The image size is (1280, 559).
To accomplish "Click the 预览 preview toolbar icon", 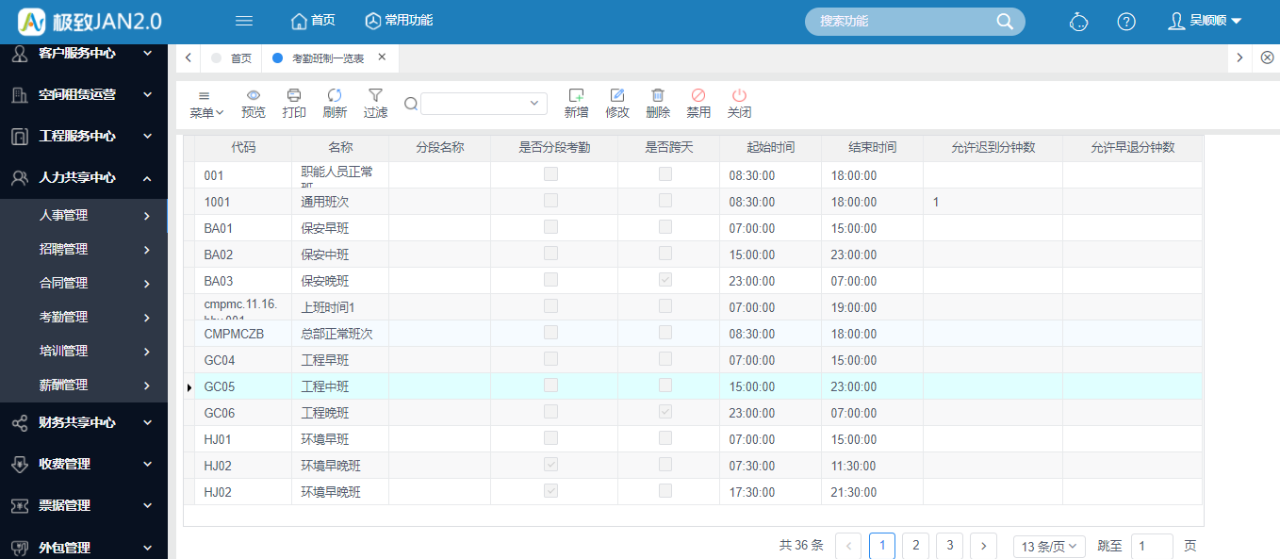I will [x=254, y=104].
